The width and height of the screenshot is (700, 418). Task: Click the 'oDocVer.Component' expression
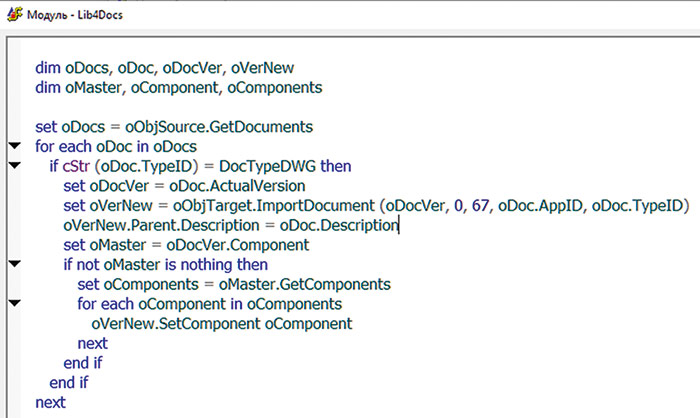238,245
